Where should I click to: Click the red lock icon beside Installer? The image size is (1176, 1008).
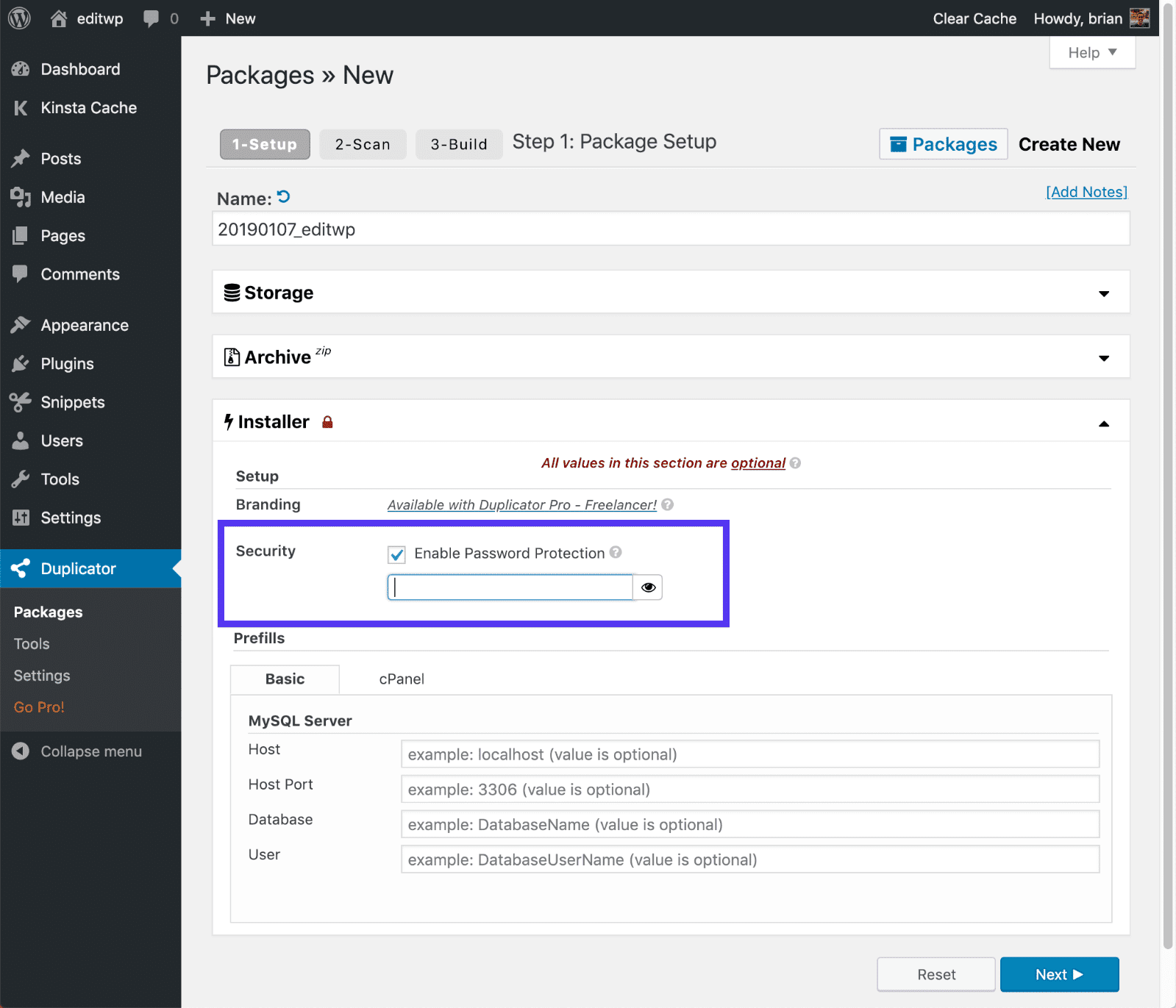click(327, 422)
